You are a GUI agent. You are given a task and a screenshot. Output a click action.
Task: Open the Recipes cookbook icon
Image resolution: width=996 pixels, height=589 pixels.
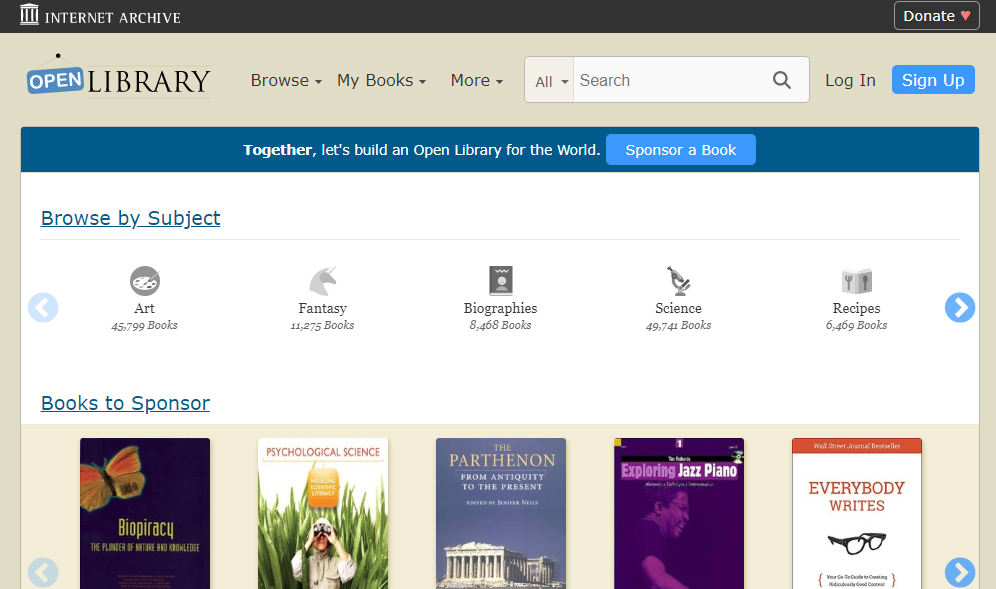coord(856,281)
